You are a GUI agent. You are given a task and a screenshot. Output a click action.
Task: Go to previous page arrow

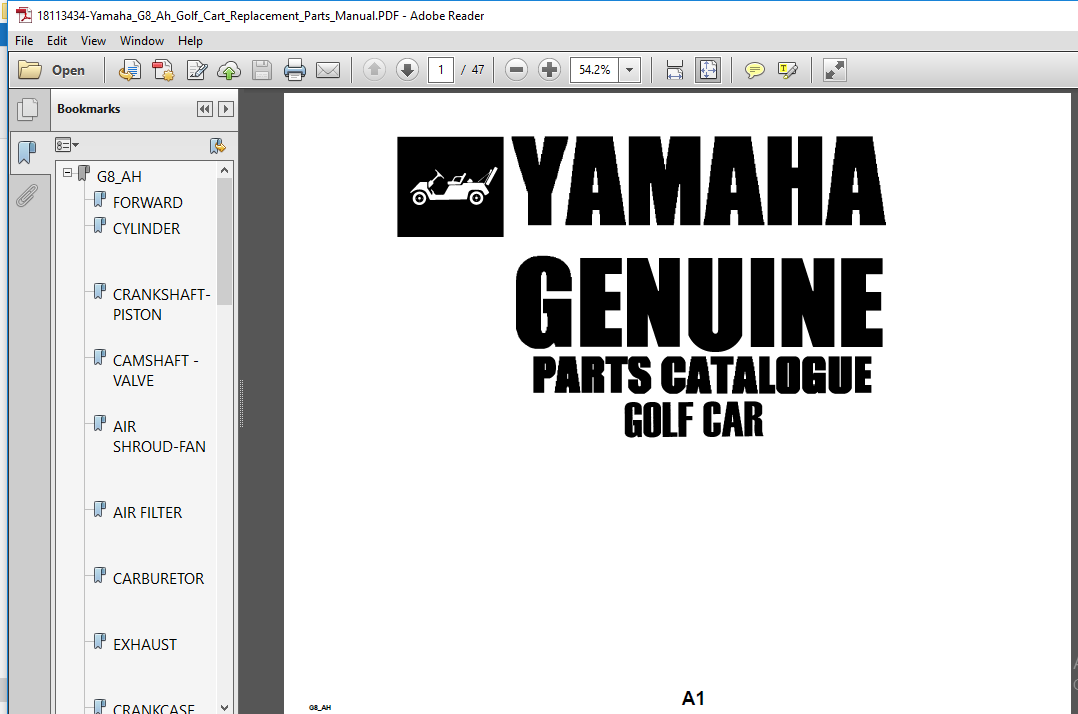click(x=374, y=69)
